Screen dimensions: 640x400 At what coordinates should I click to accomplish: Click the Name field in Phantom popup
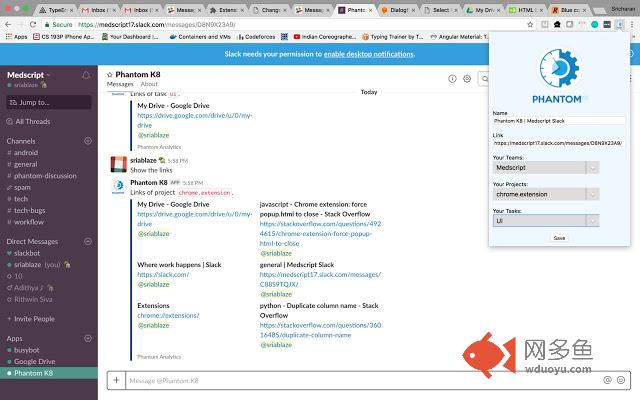(x=558, y=121)
